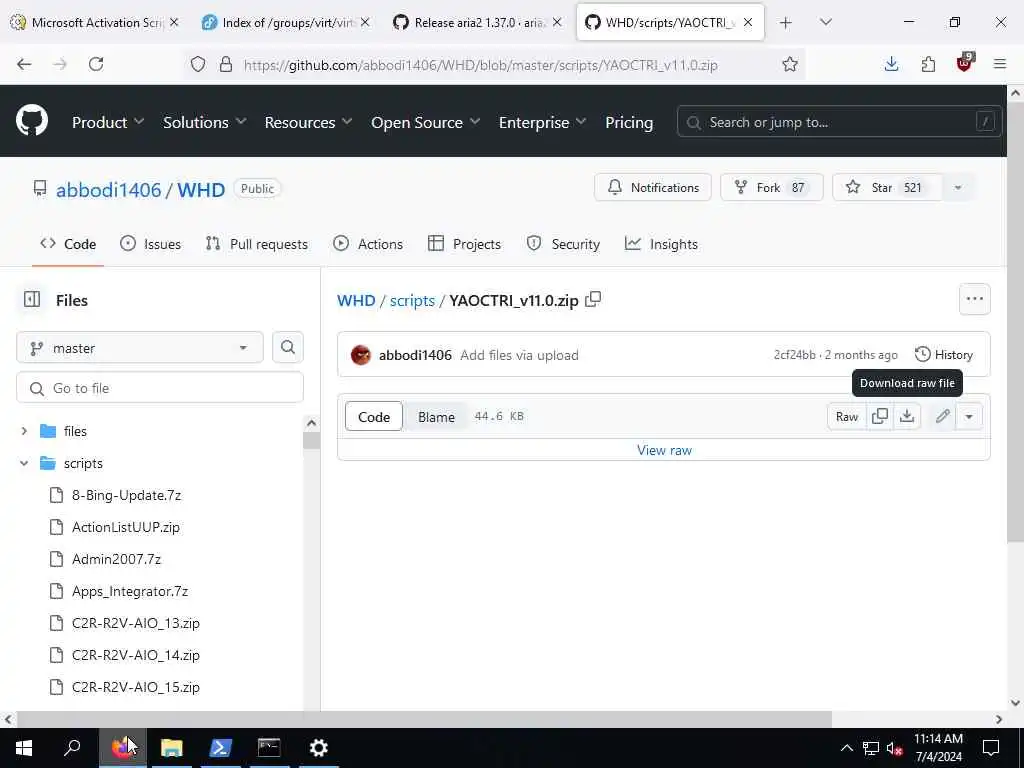Open edit options dropdown beside pencil
The height and width of the screenshot is (768, 1024).
(x=969, y=416)
